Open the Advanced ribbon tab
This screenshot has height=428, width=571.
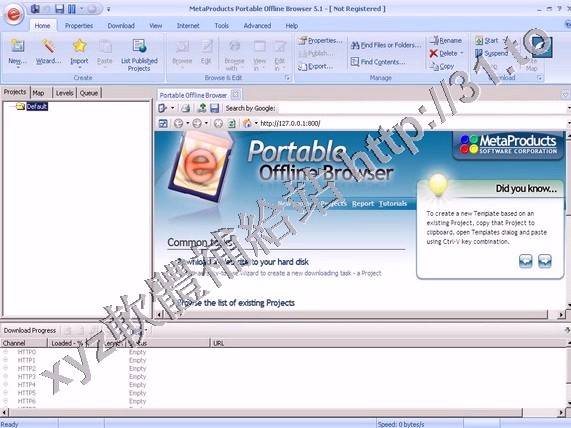click(x=257, y=26)
